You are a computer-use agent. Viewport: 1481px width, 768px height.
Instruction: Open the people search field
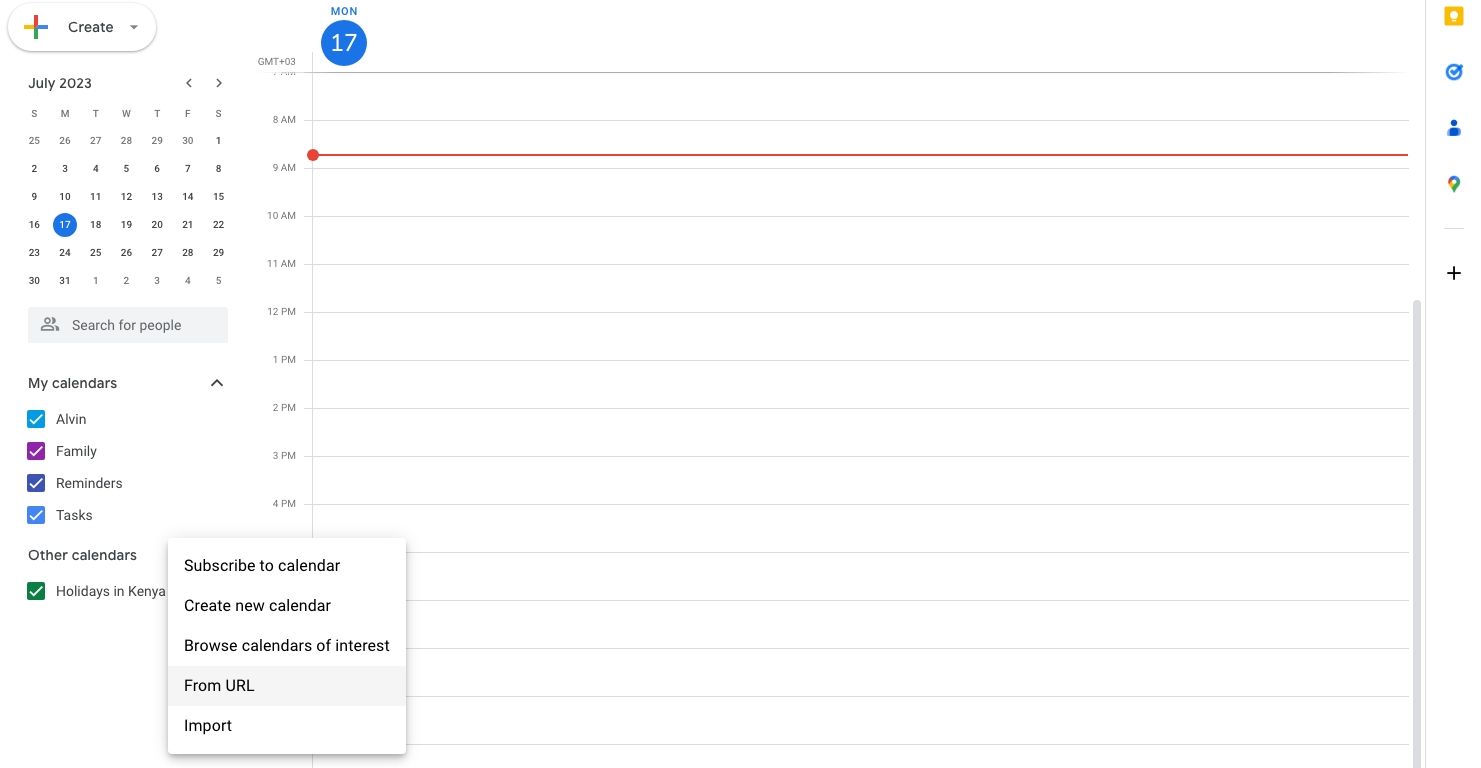coord(127,324)
